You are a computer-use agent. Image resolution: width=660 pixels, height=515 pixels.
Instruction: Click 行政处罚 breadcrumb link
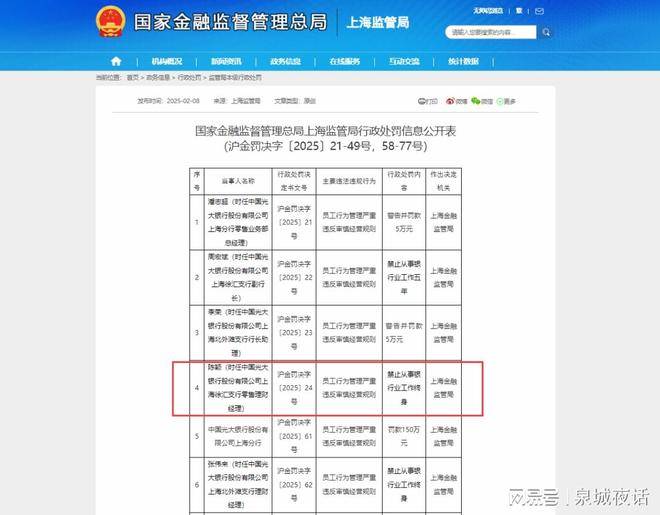click(x=187, y=77)
